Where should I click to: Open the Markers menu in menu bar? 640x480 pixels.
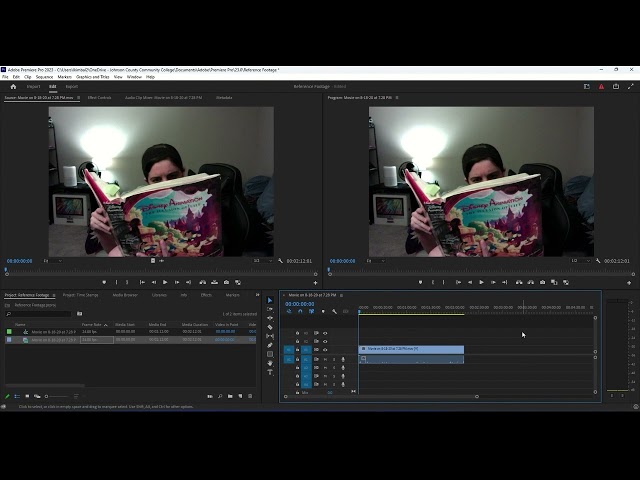point(64,77)
